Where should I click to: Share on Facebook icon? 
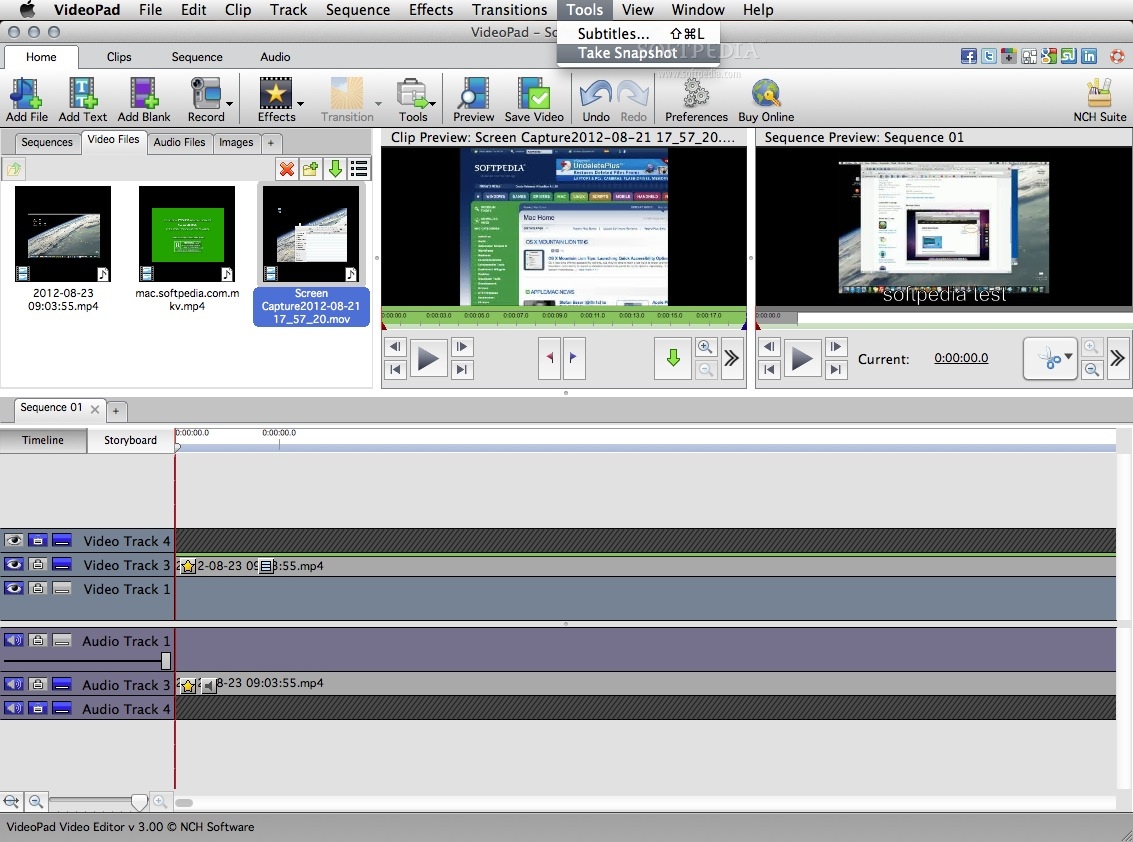point(969,56)
